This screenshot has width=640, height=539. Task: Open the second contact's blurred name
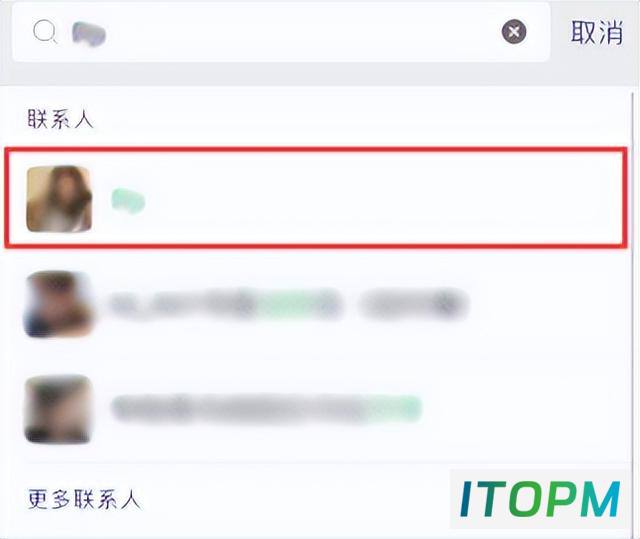pos(289,304)
